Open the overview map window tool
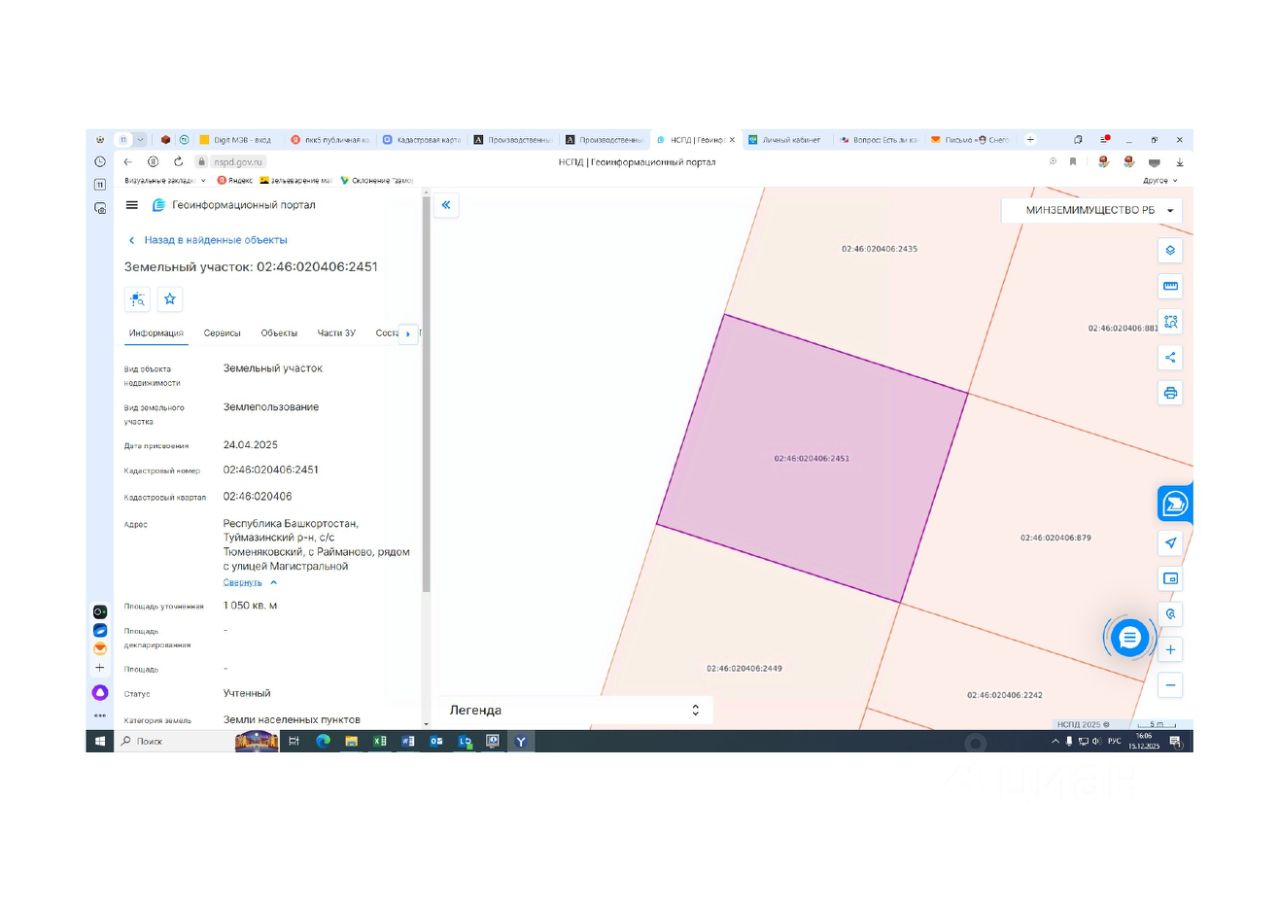This screenshot has width=1280, height=905. point(1171,578)
